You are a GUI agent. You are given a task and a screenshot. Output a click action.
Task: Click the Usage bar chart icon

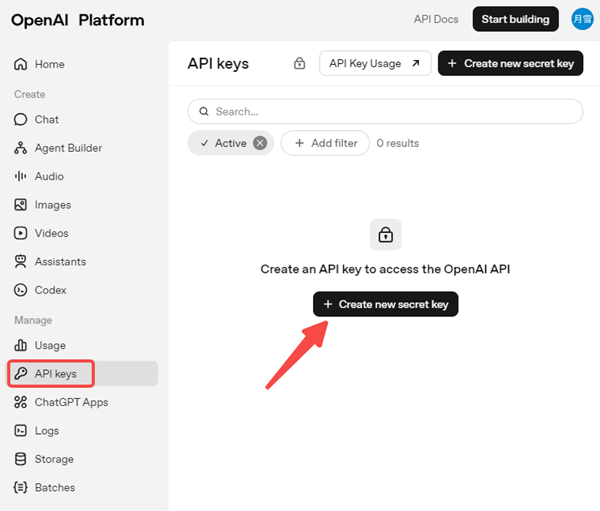[21, 345]
